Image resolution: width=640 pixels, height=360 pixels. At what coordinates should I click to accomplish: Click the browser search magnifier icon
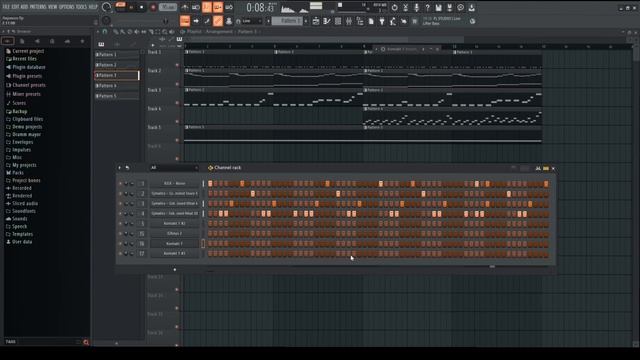point(86,342)
